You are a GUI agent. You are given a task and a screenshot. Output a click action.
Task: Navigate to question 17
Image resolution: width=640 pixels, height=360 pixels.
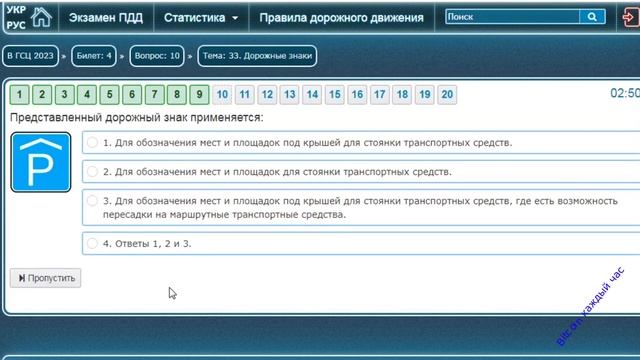click(380, 95)
